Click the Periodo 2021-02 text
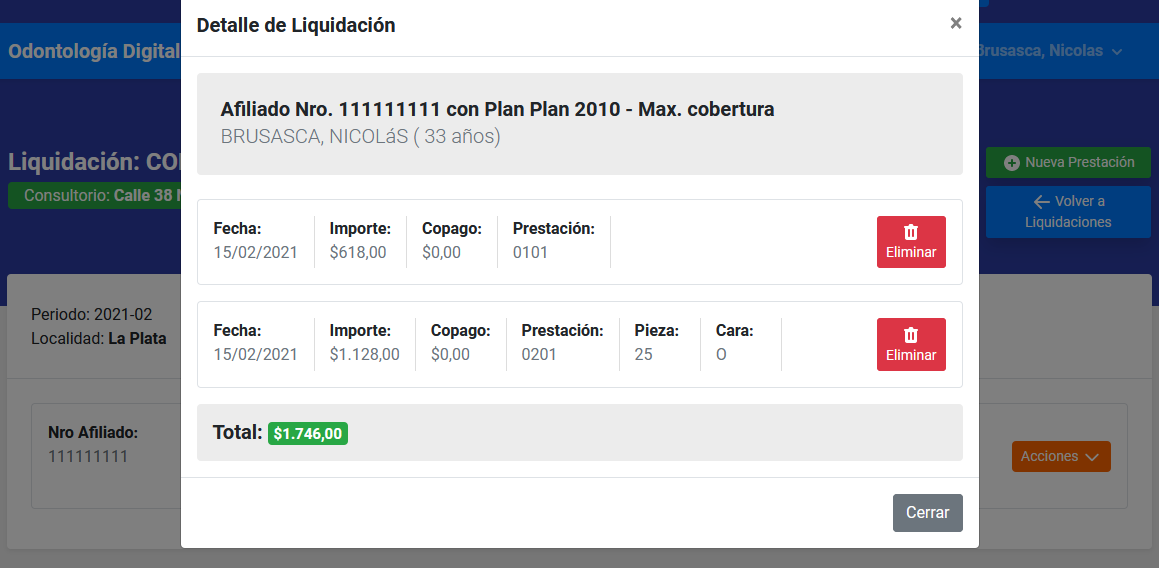 (91, 314)
